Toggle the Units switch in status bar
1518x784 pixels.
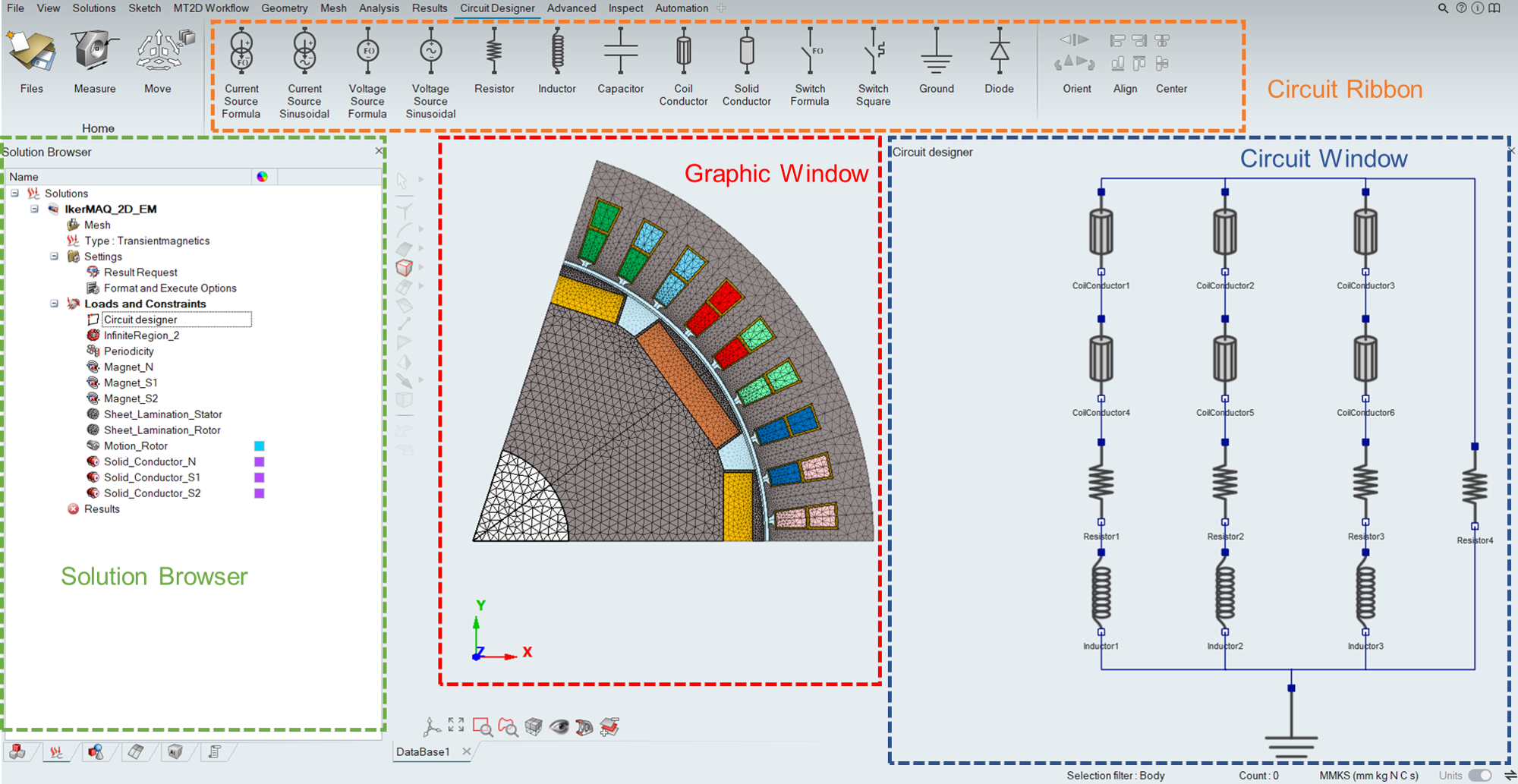pyautogui.click(x=1479, y=775)
